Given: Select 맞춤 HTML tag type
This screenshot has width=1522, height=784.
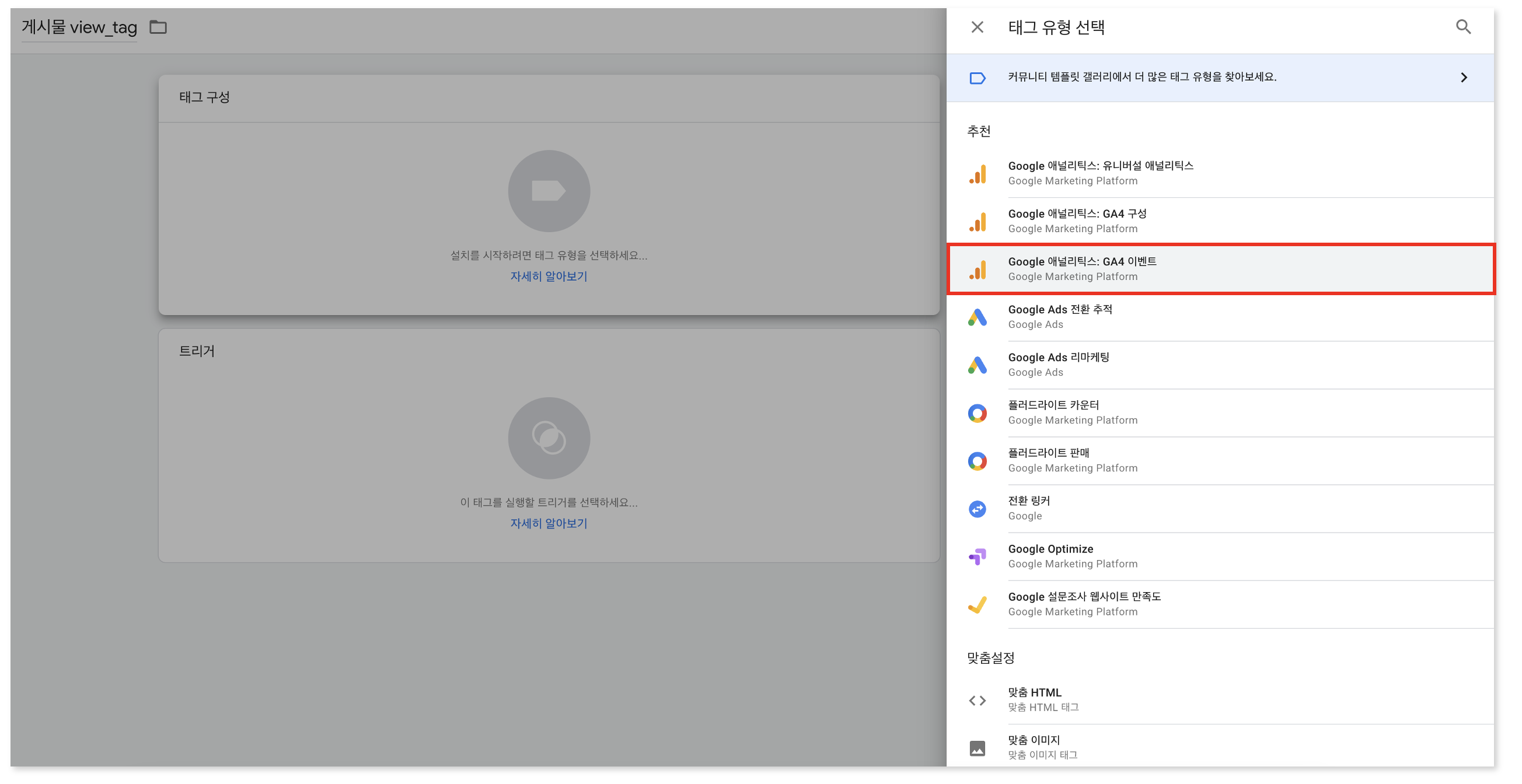Looking at the screenshot, I should pos(1220,701).
